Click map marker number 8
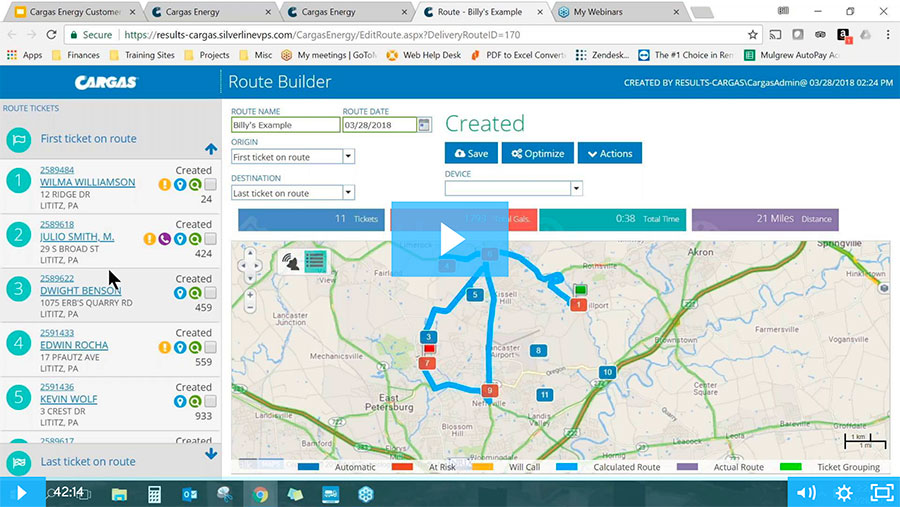The width and height of the screenshot is (900, 507). [x=538, y=350]
